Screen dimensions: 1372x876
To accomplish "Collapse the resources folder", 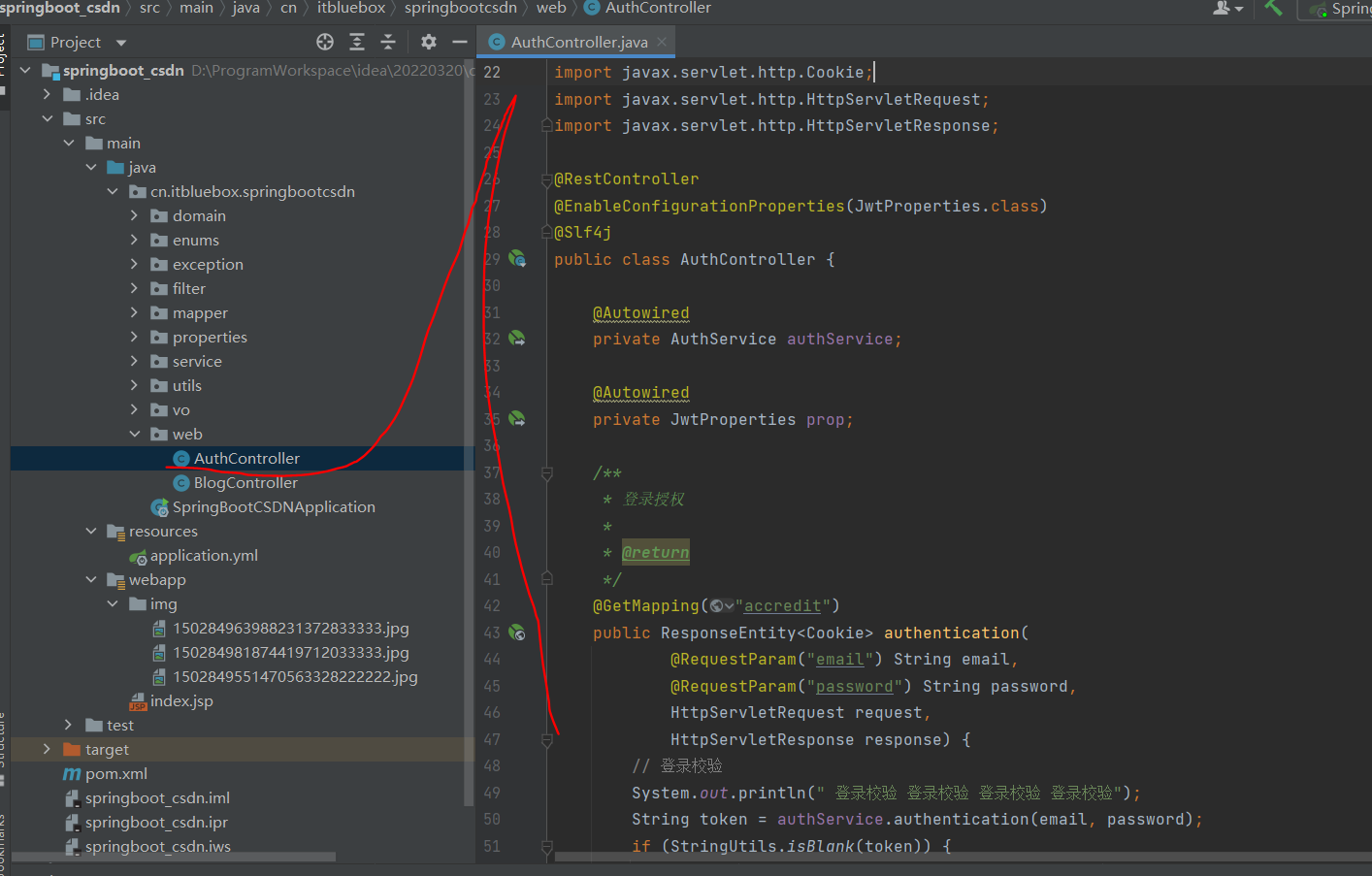I will (x=90, y=531).
